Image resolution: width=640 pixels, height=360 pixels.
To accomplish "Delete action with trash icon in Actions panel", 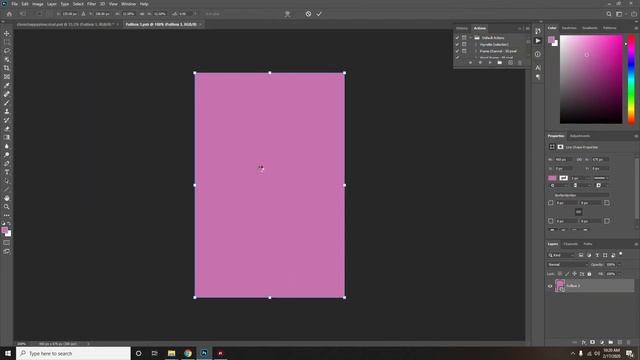I will pyautogui.click(x=520, y=63).
